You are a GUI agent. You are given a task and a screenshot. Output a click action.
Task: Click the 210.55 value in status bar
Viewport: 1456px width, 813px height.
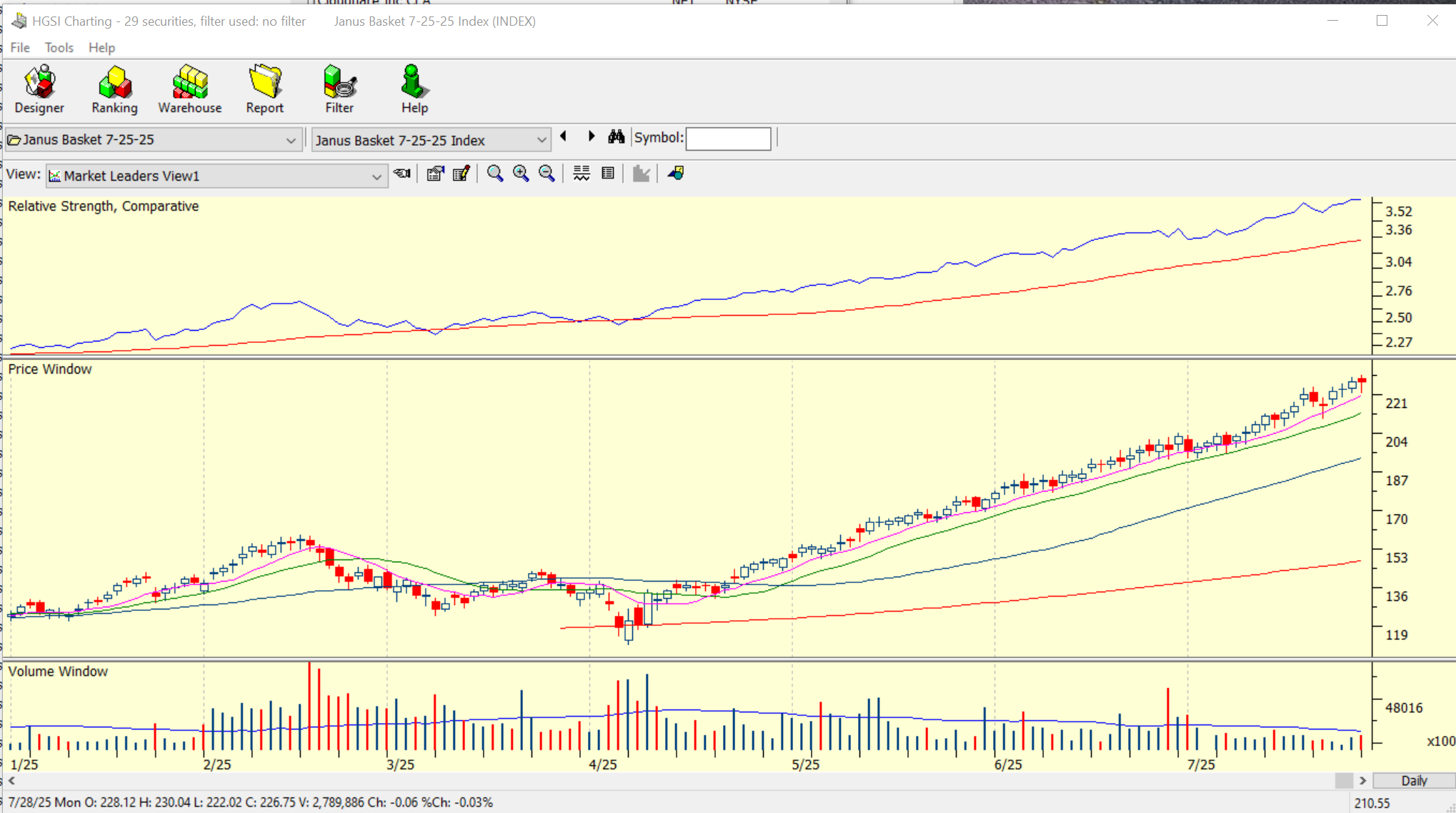(x=1372, y=803)
